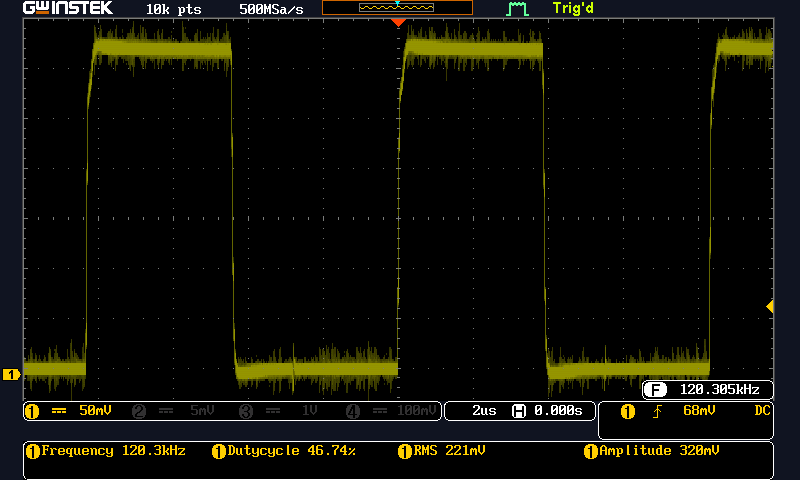This screenshot has width=800, height=480.
Task: Click the waveform memory overview bar
Action: coord(397,7)
